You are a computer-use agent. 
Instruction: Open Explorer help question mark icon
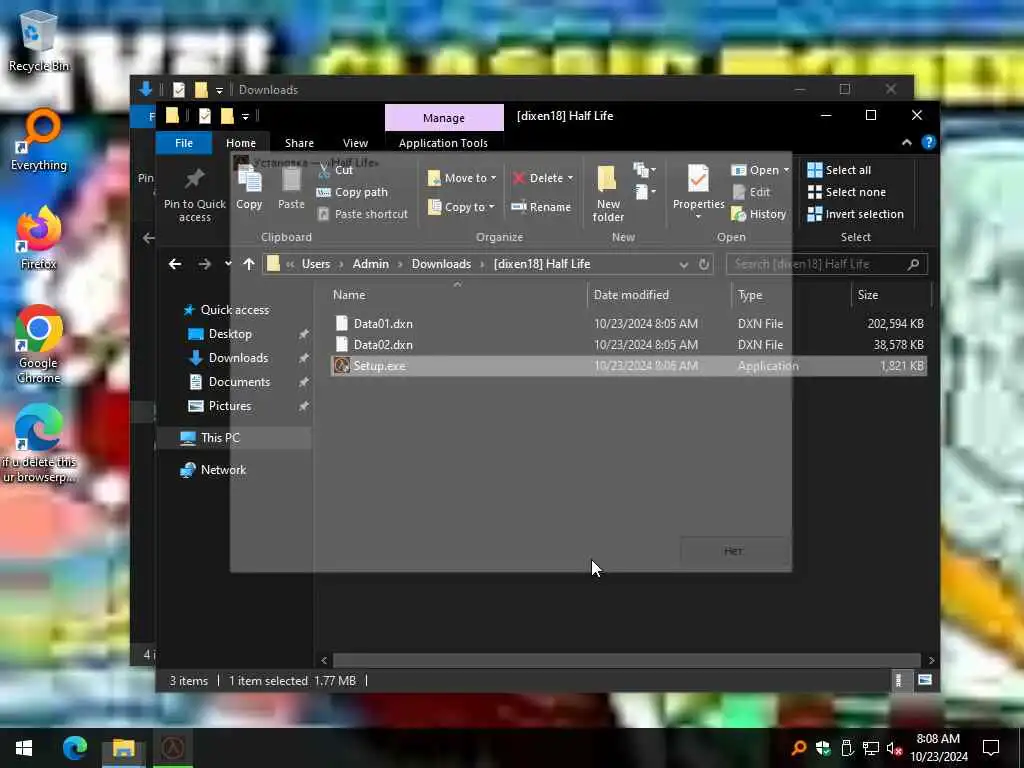pos(928,142)
